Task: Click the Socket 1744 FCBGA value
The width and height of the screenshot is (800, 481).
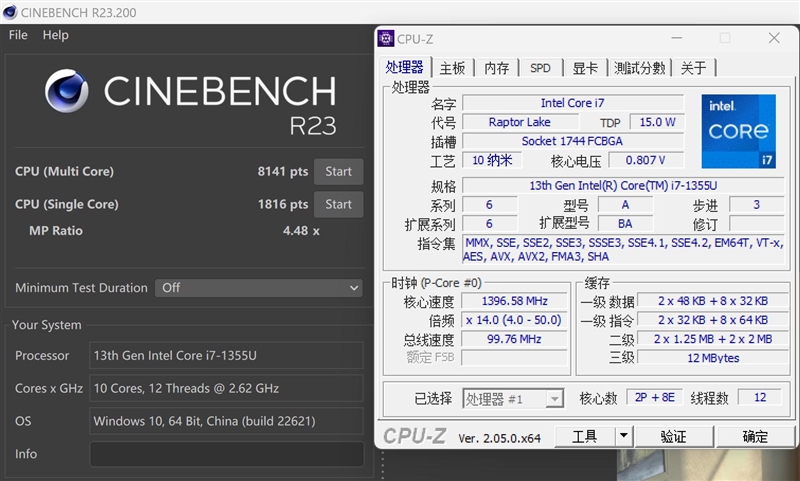Action: coord(572,141)
